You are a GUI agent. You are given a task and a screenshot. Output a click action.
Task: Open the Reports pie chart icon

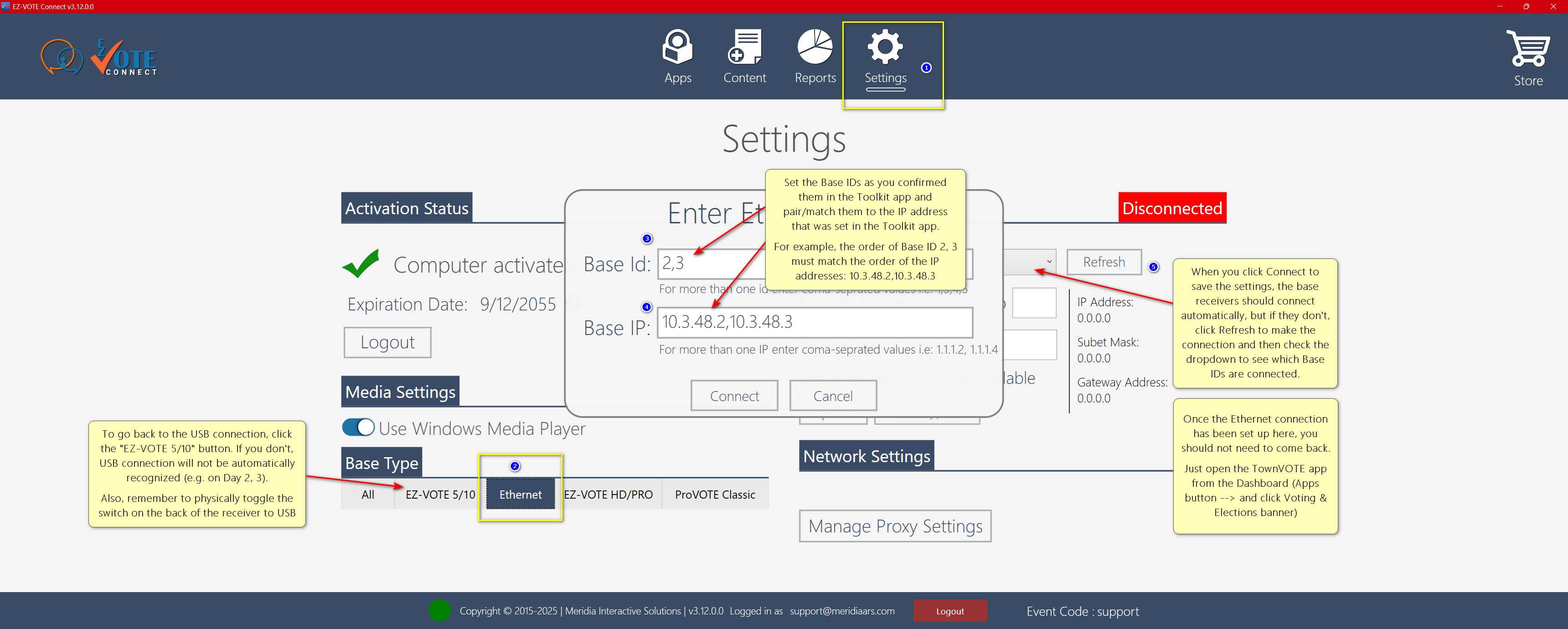(815, 47)
